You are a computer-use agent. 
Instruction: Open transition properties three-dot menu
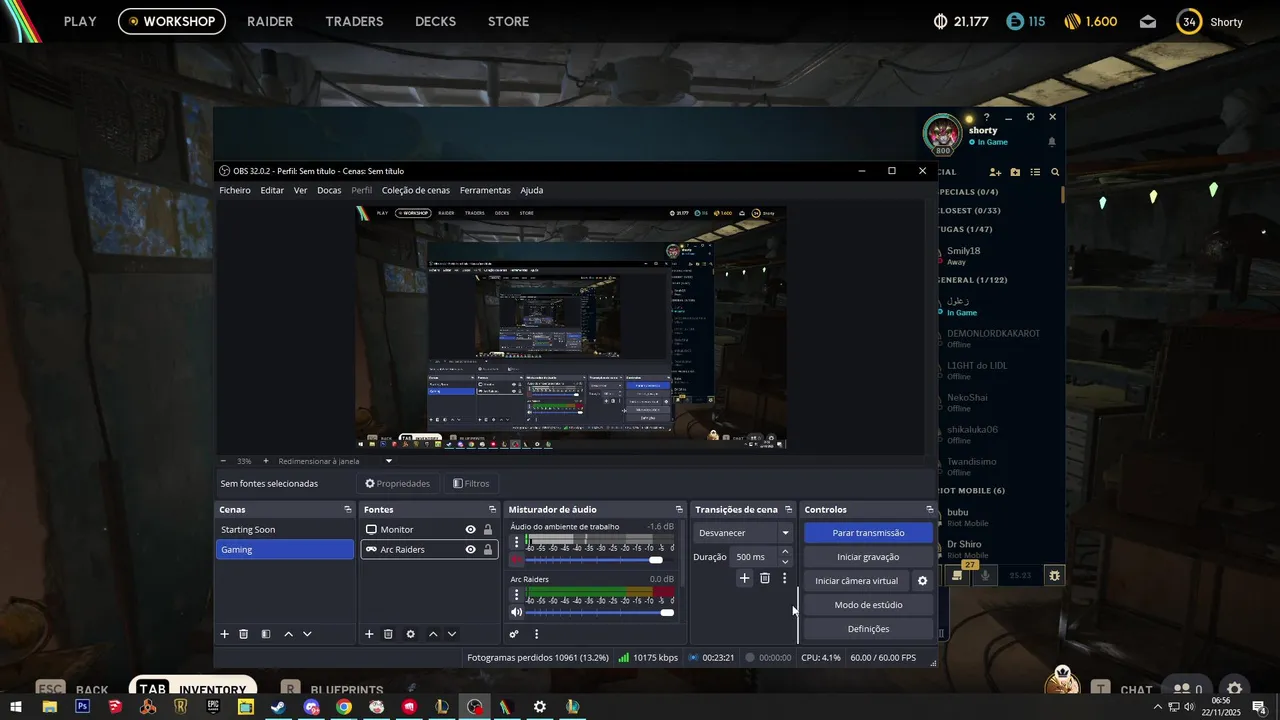coord(785,578)
